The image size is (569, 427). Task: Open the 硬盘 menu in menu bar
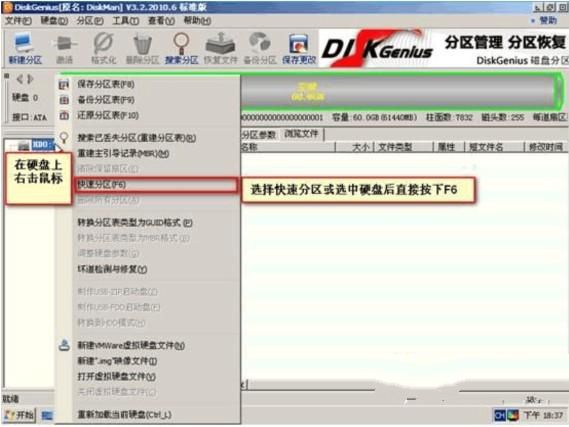[54, 20]
